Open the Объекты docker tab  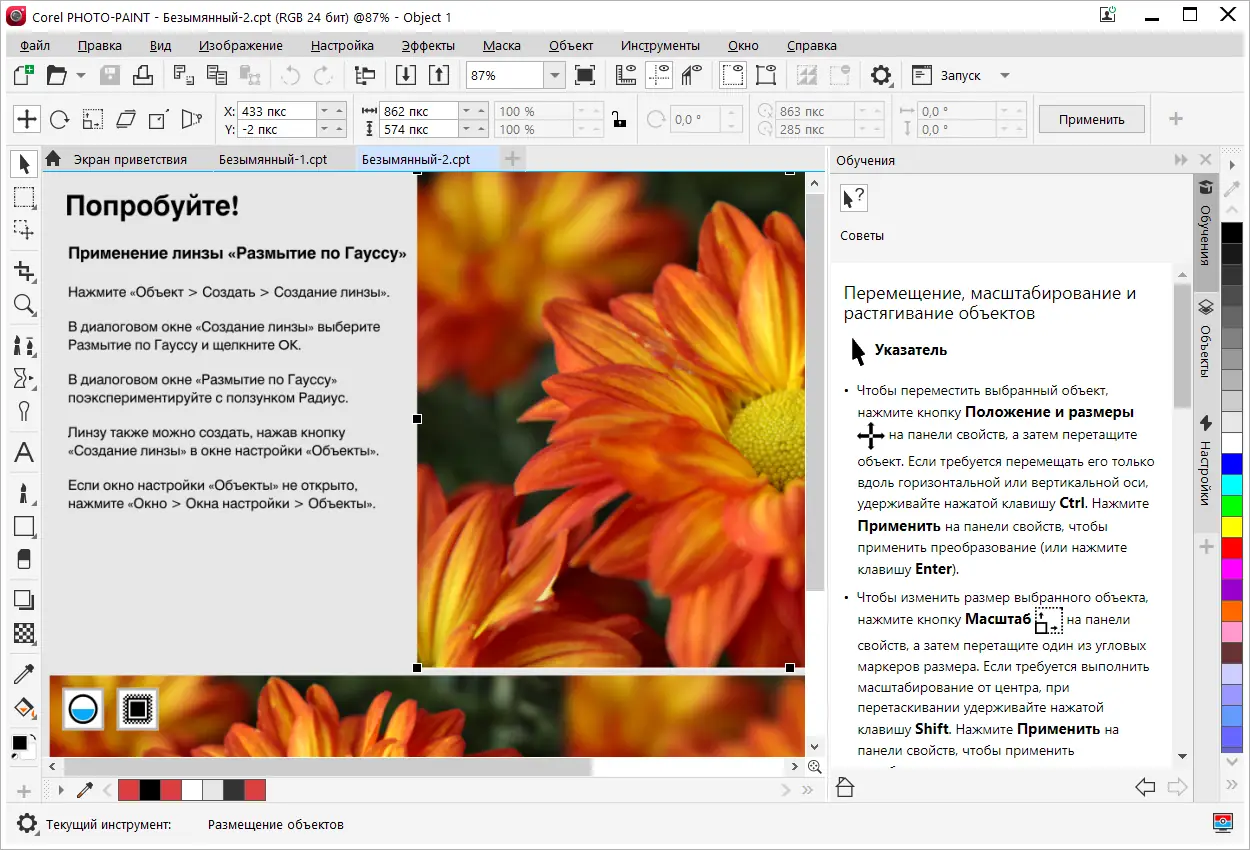coord(1206,340)
